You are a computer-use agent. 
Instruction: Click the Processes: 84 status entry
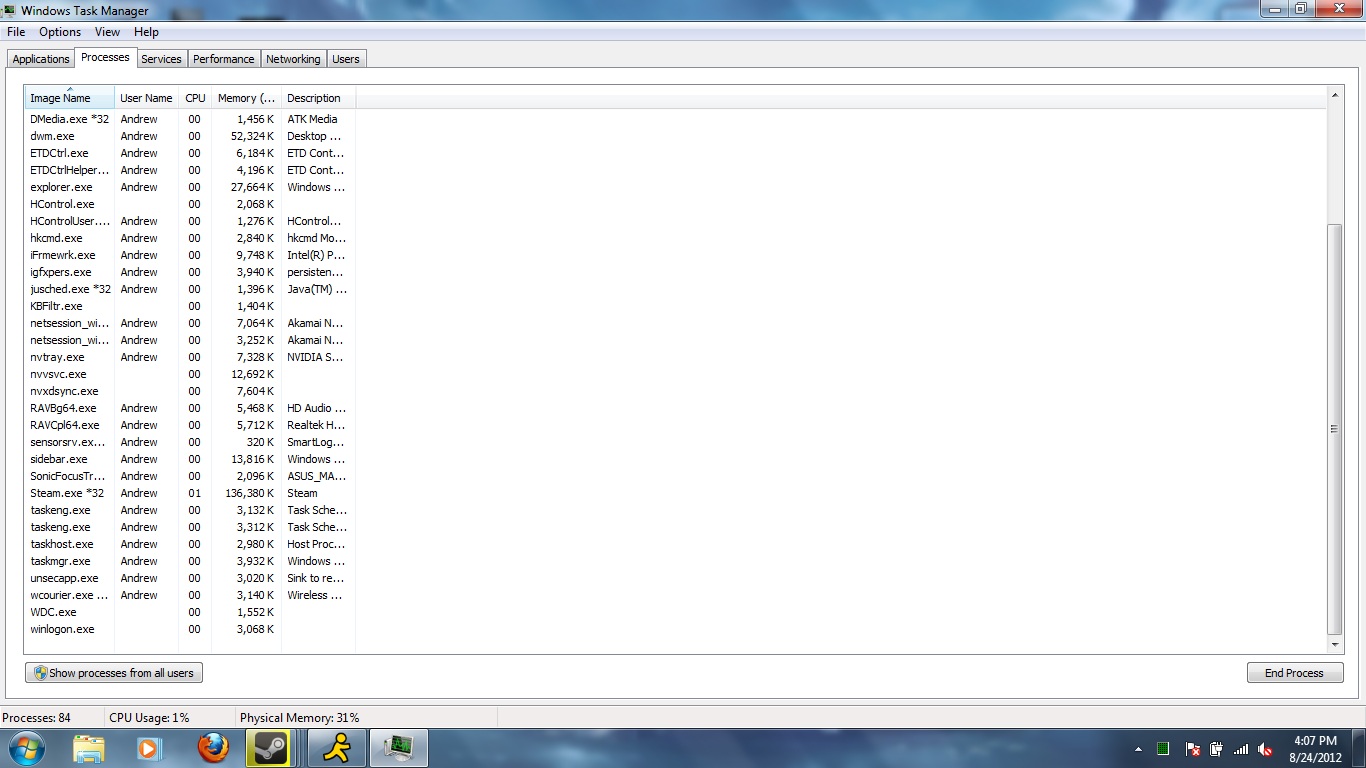tap(37, 718)
